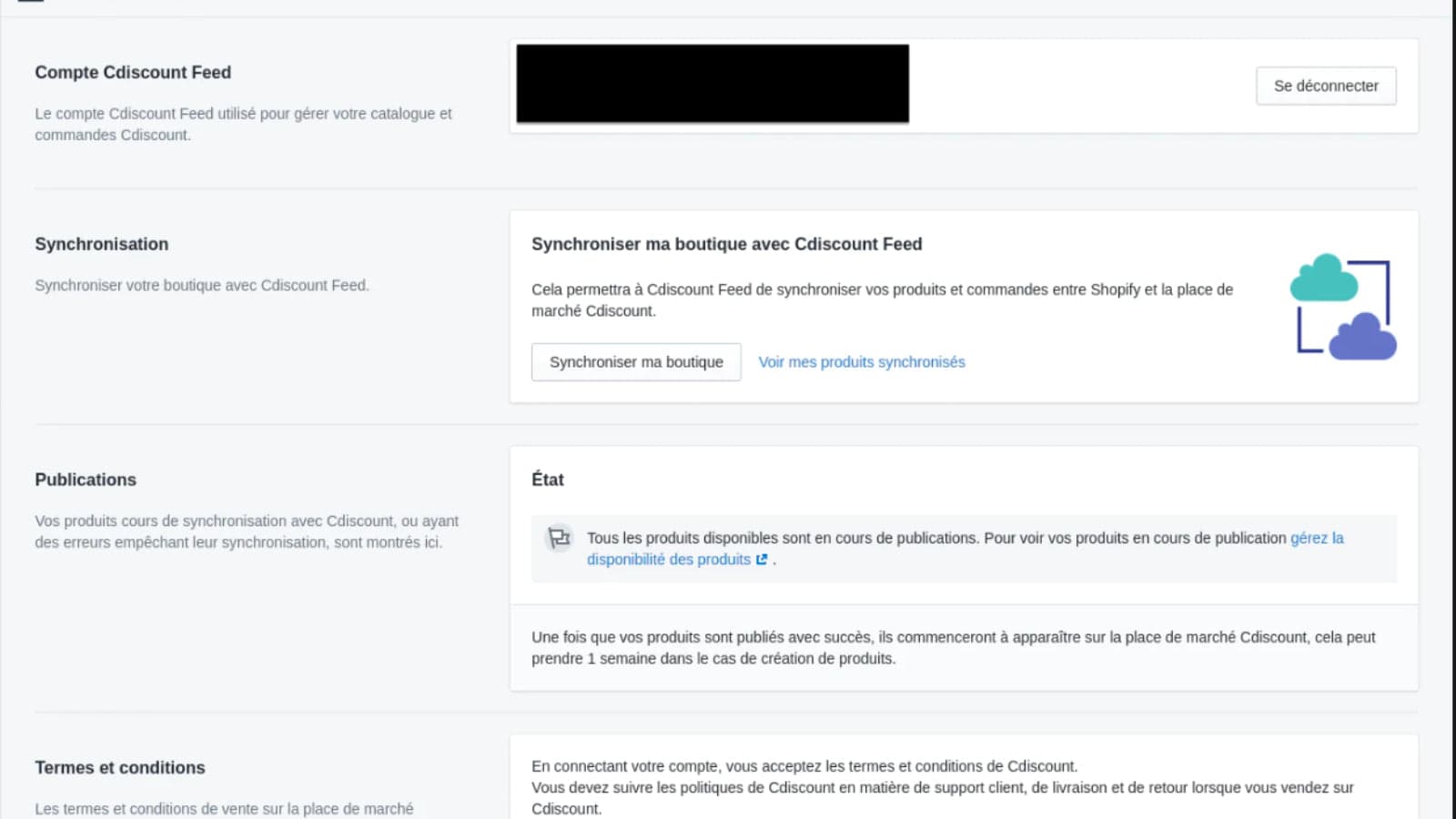Click the teal cloud in the sync illustration
Viewport: 1456px width, 819px height.
(x=1324, y=280)
